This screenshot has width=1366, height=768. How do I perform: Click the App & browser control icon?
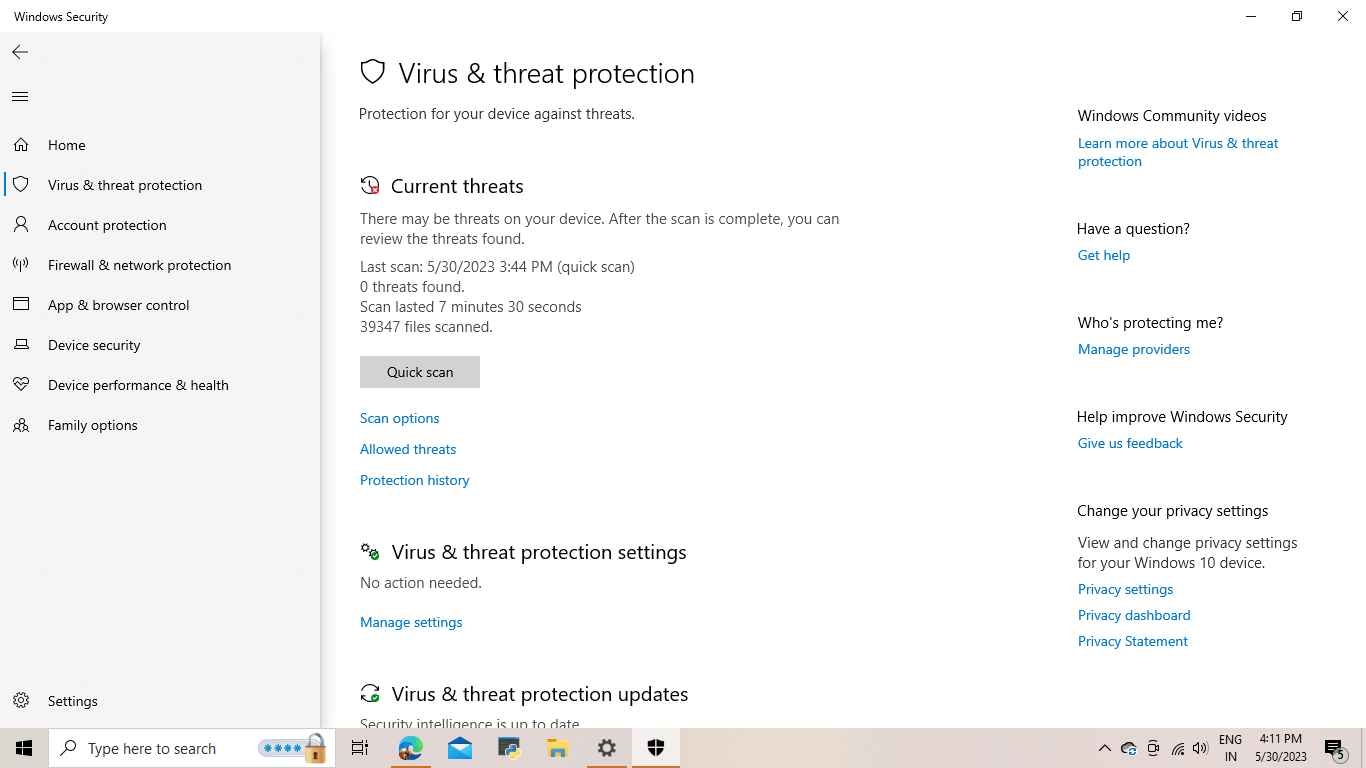[21, 305]
